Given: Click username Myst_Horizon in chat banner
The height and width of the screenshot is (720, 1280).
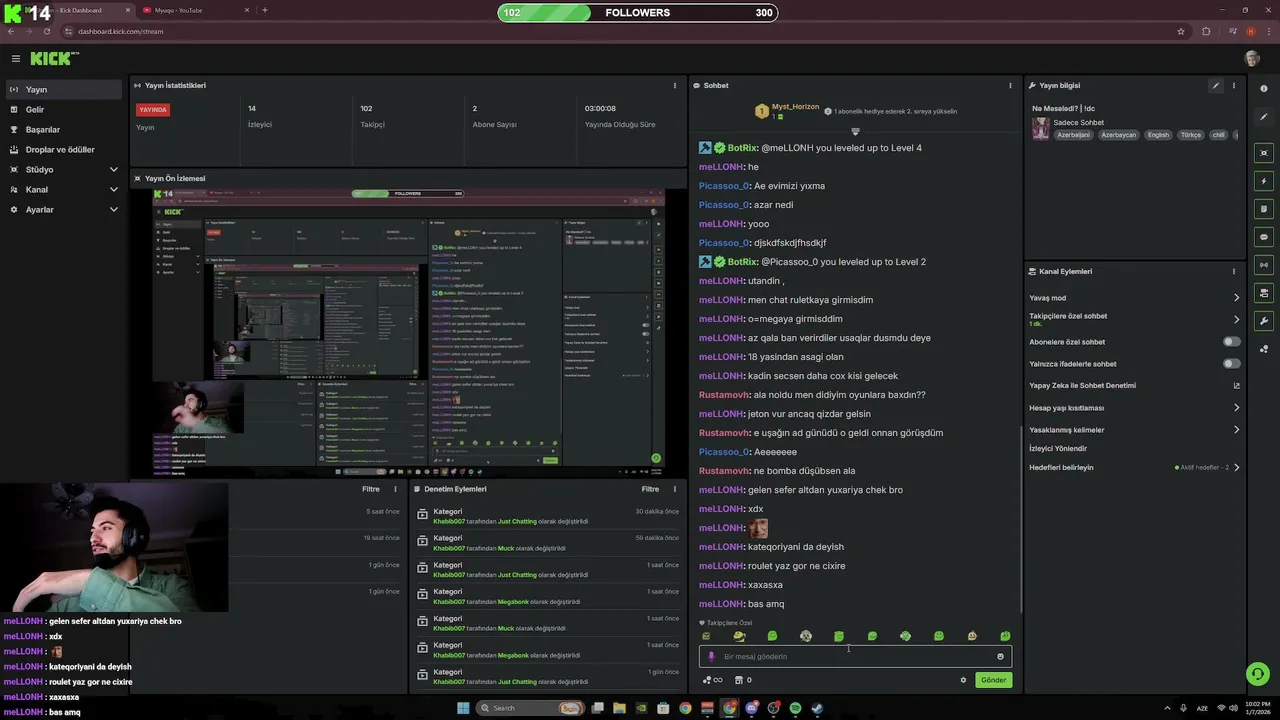Looking at the screenshot, I should [795, 107].
